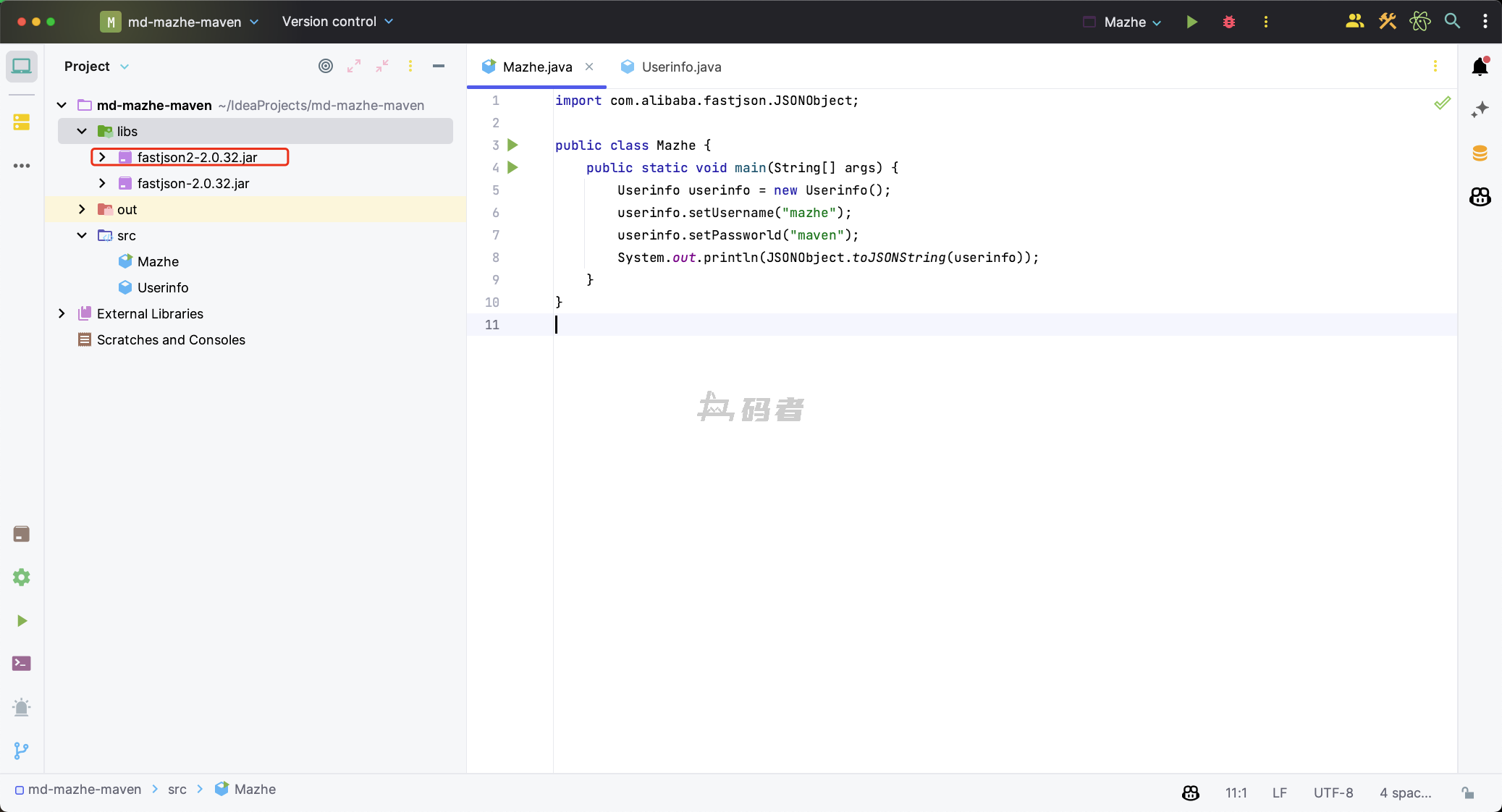Open the Git branch tool window
Viewport: 1502px width, 812px height.
click(22, 750)
